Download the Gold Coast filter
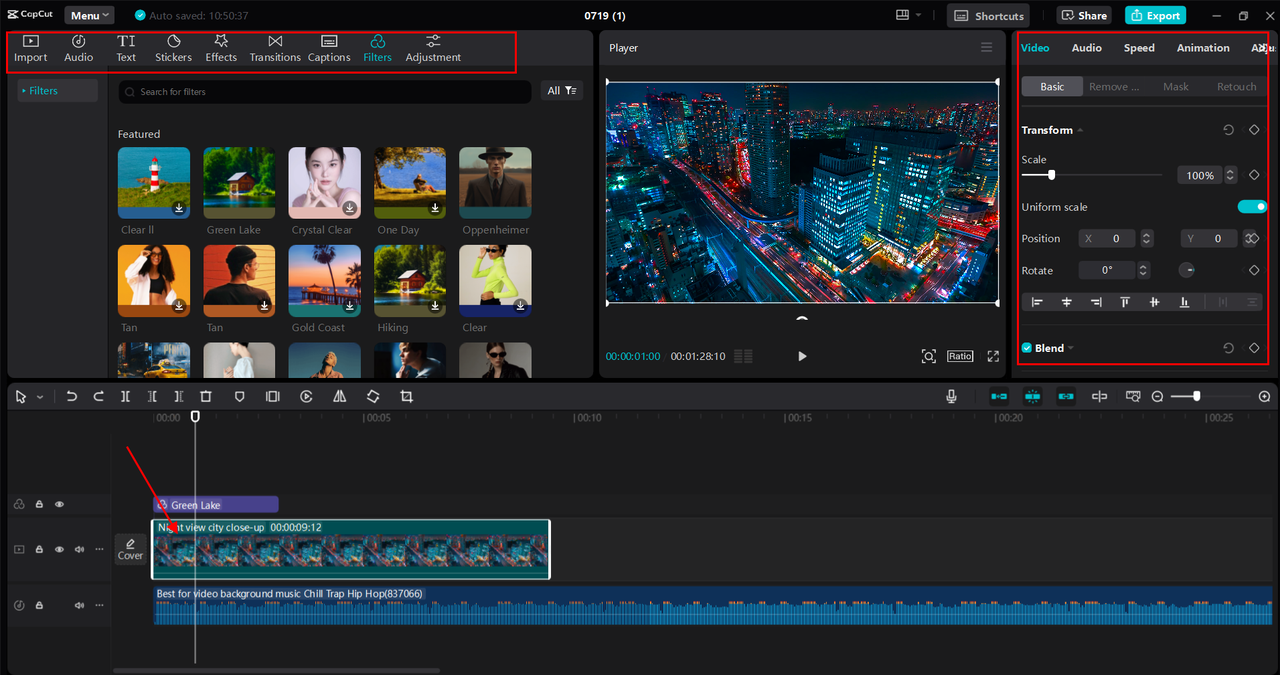1280x675 pixels. pyautogui.click(x=350, y=306)
